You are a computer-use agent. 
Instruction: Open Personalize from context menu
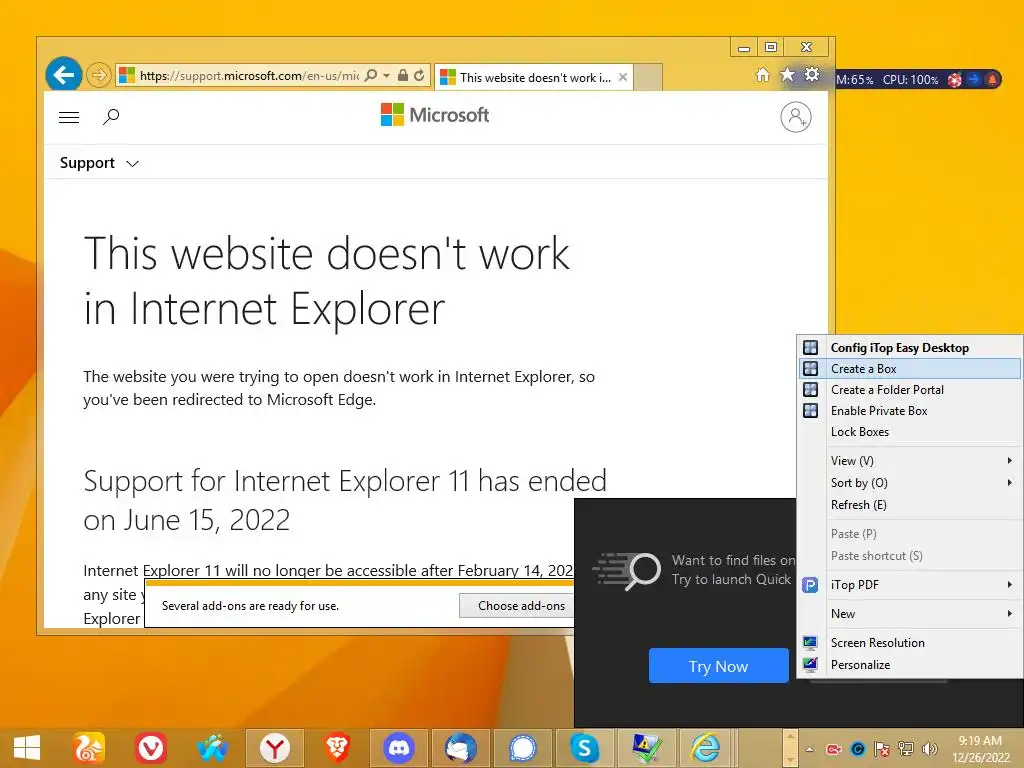(x=910, y=665)
